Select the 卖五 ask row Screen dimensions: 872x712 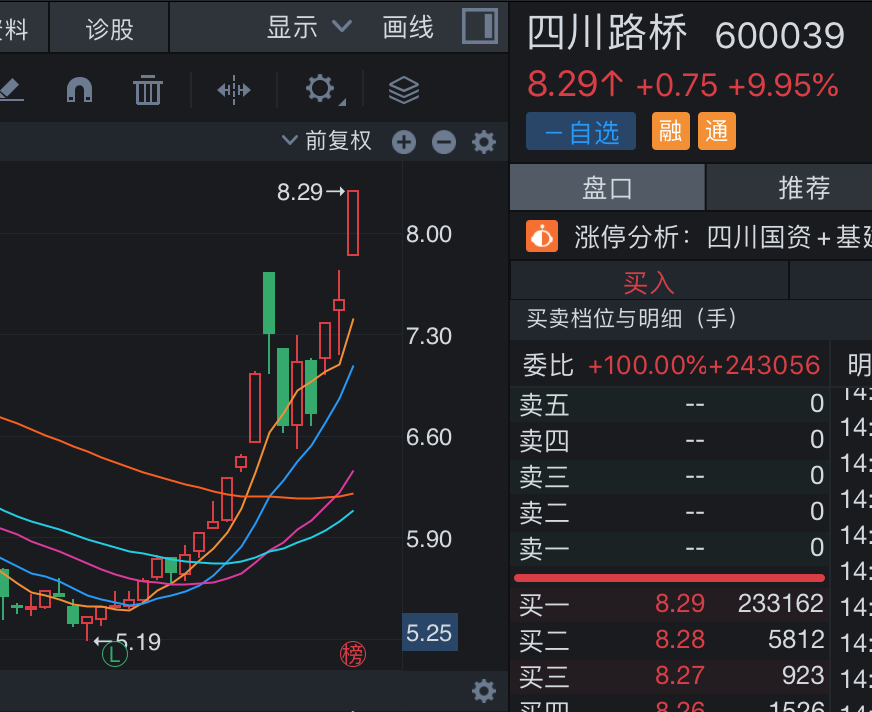click(x=670, y=404)
